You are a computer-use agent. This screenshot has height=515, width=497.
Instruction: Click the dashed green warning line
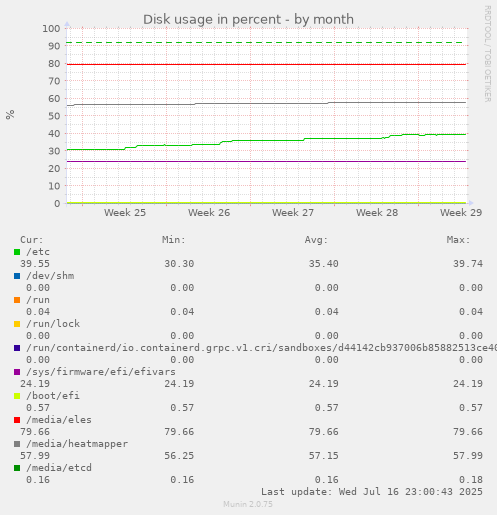pos(265,43)
